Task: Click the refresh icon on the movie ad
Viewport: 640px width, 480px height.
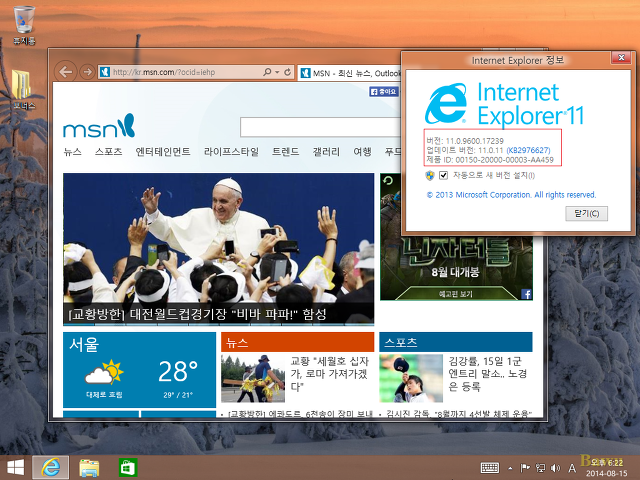Action: (388, 180)
